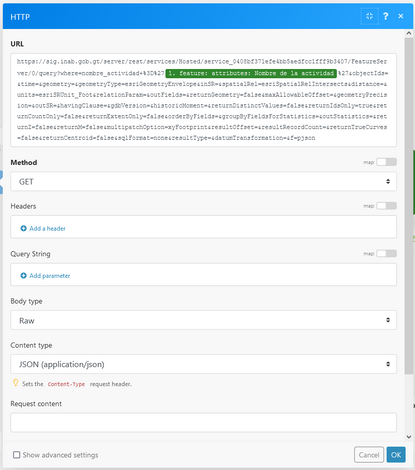Expand the Body type dropdown showing Raw
The height and width of the screenshot is (470, 415).
(x=203, y=320)
